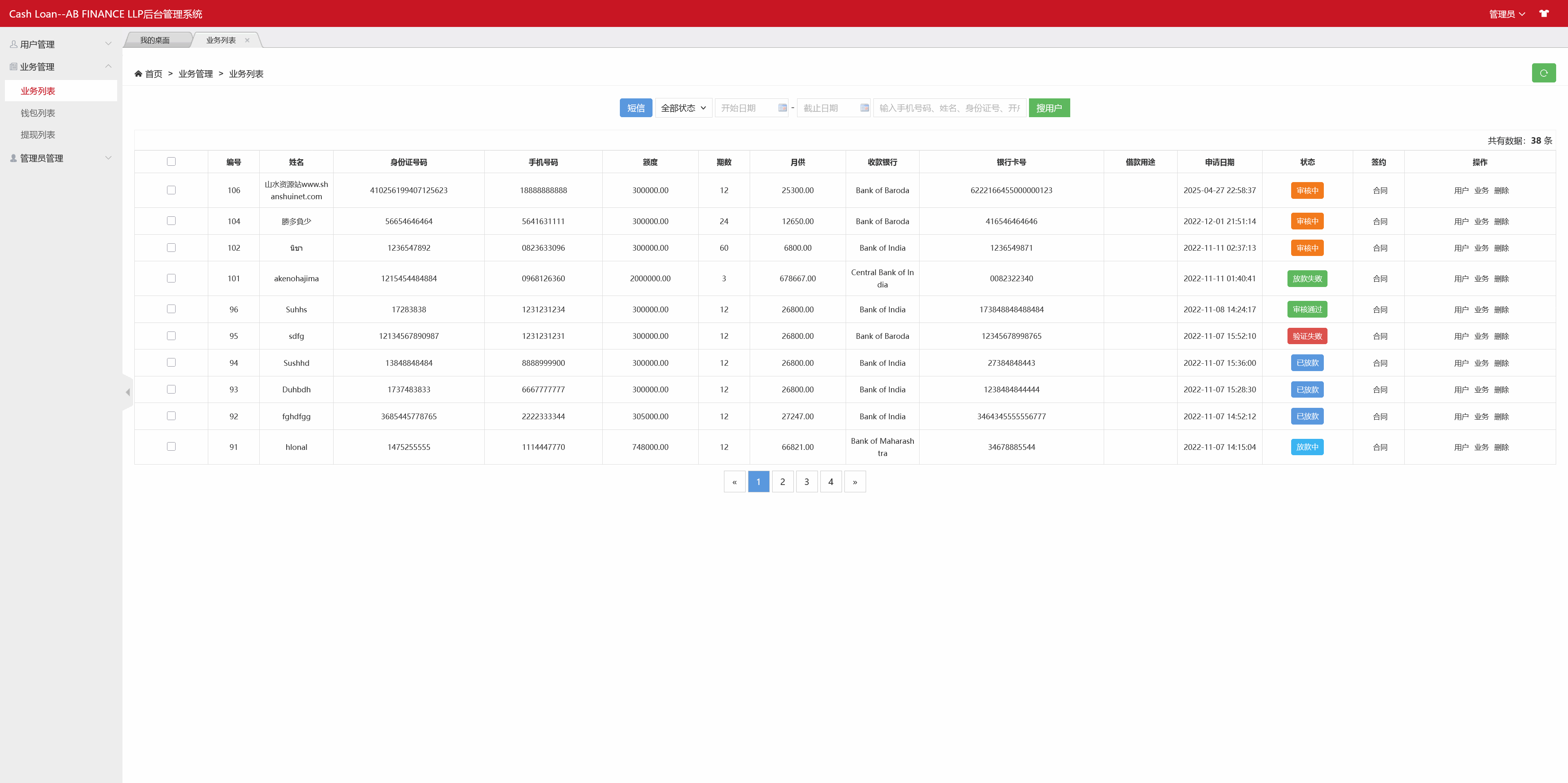Toggle the select-all checkbox in table header
1568x783 pixels.
(x=171, y=161)
